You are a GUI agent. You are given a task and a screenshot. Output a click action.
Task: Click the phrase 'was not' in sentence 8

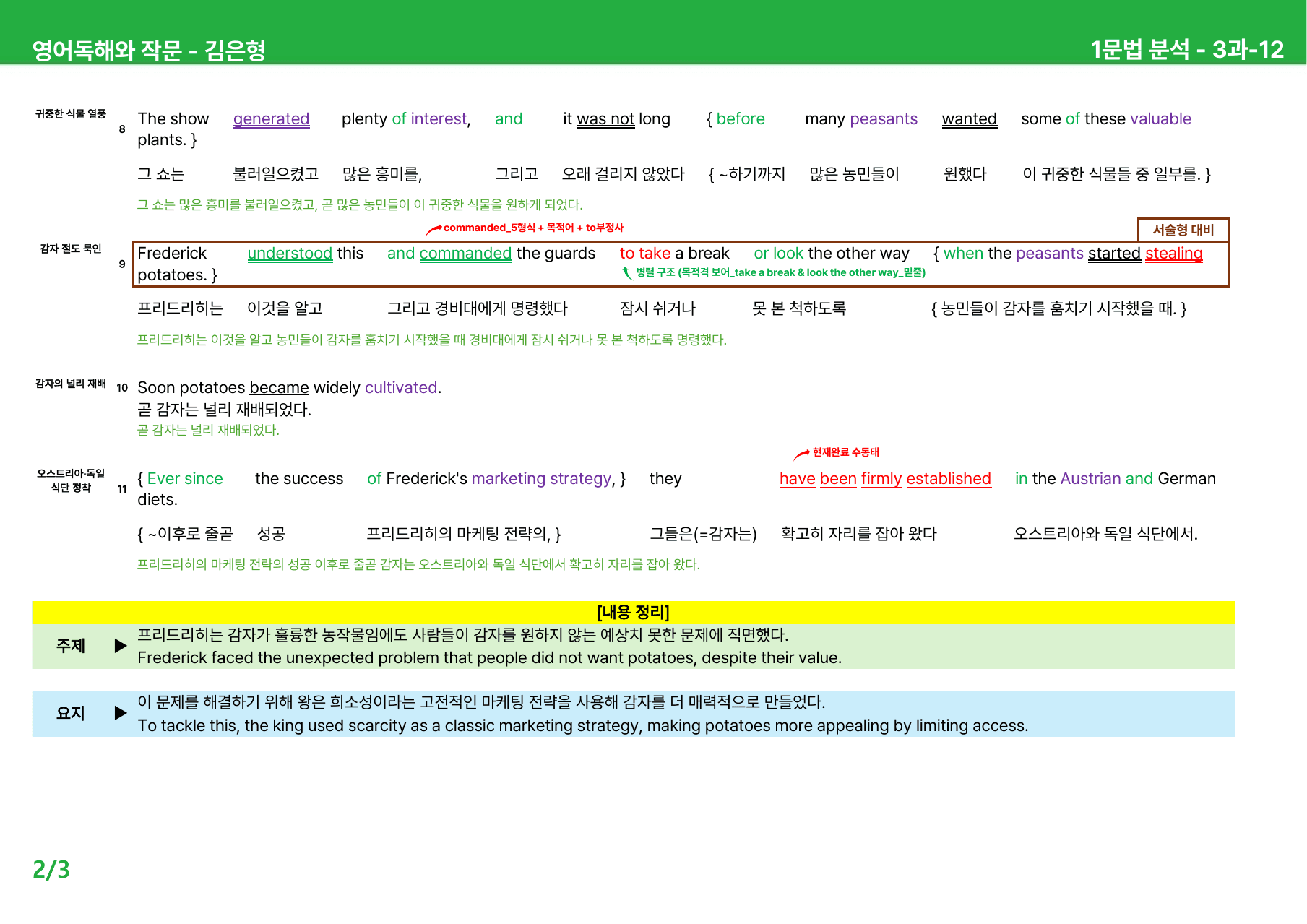[x=605, y=118]
